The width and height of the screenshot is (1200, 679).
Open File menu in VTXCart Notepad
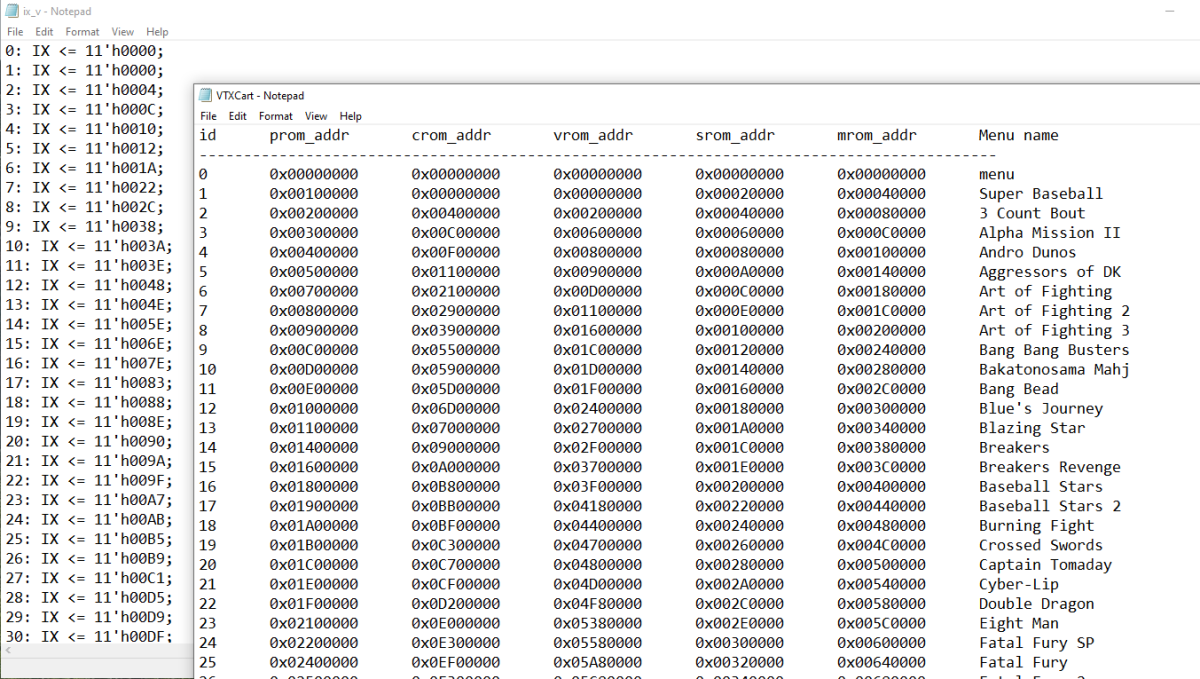208,116
